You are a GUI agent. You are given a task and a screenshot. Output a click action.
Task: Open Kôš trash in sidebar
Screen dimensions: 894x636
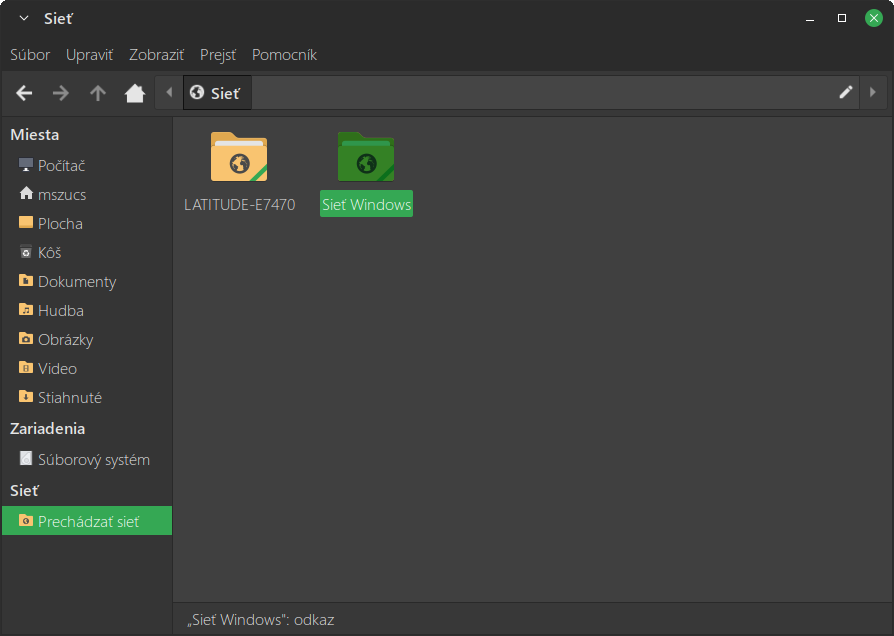tap(49, 253)
